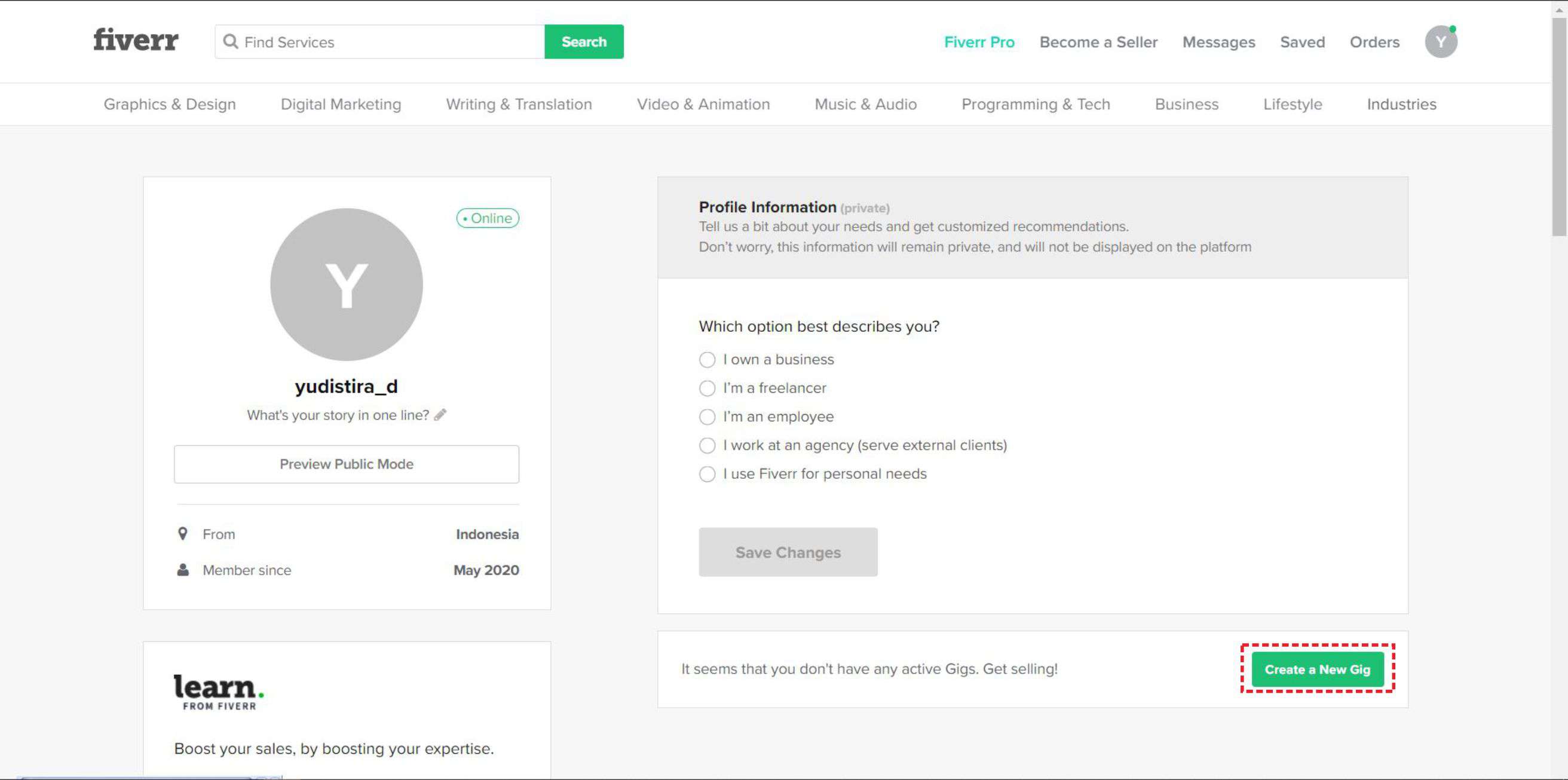The height and width of the screenshot is (780, 1568).
Task: Click the Learn from Fiverr logo
Action: tap(219, 691)
